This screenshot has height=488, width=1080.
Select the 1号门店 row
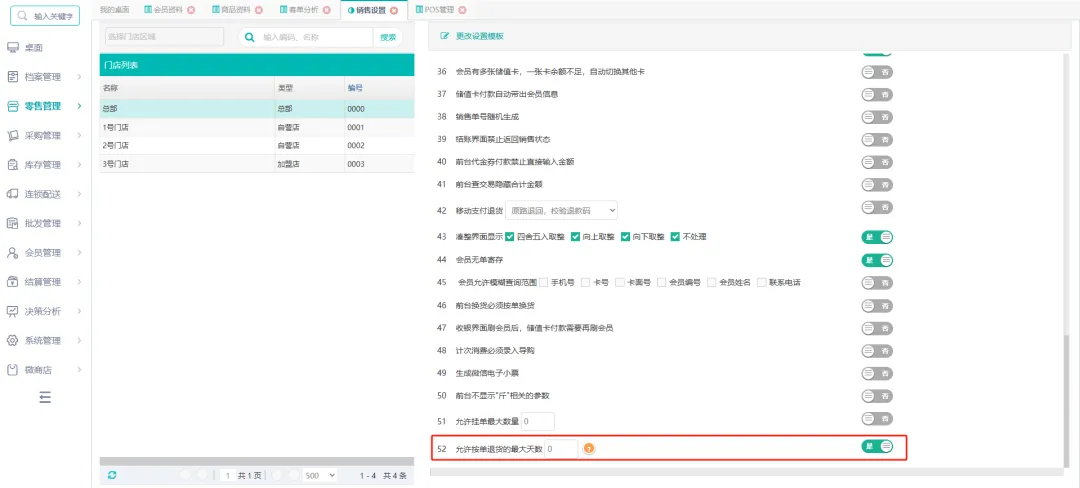click(257, 127)
